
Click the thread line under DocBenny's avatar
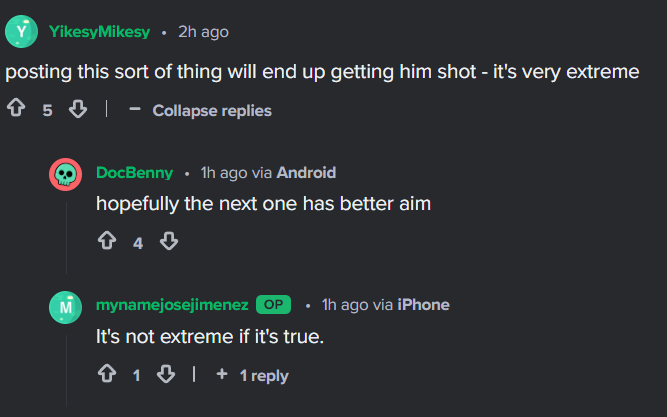(66, 237)
